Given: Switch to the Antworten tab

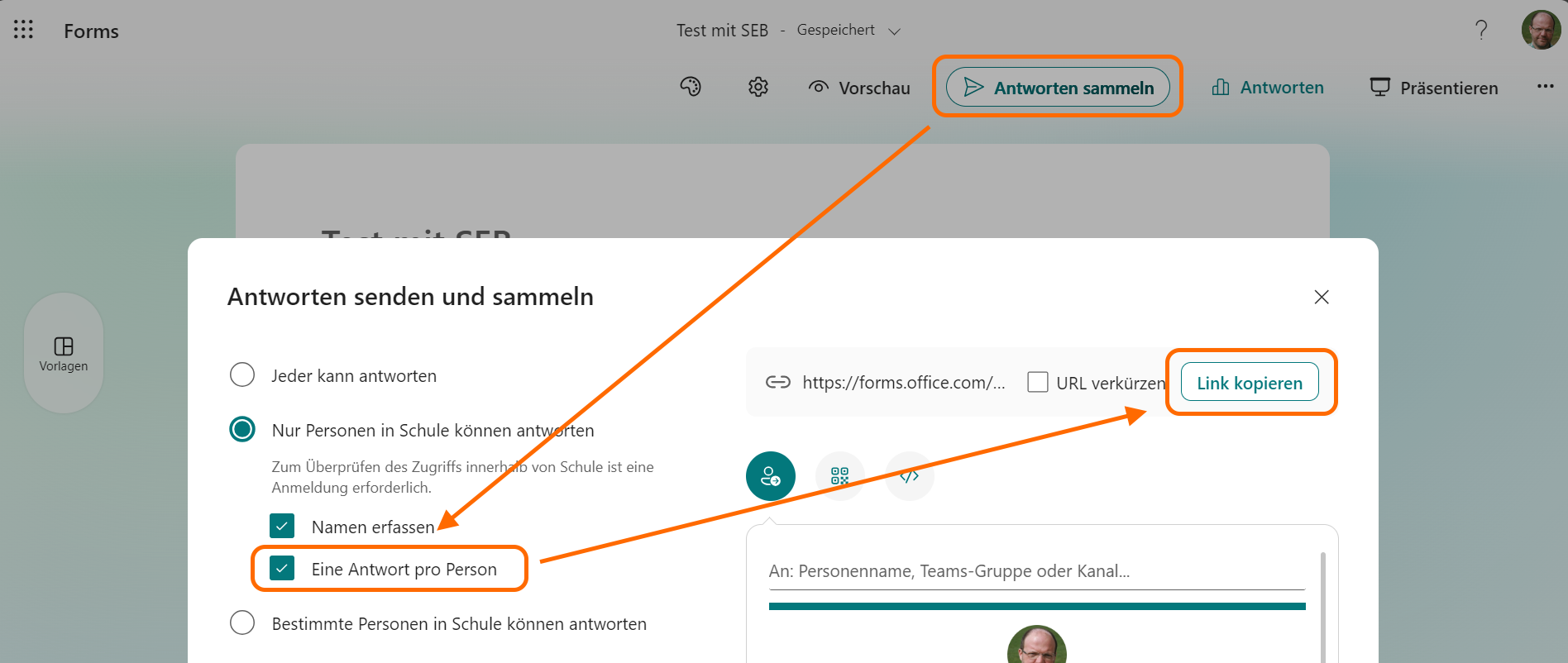Looking at the screenshot, I should (x=1268, y=88).
